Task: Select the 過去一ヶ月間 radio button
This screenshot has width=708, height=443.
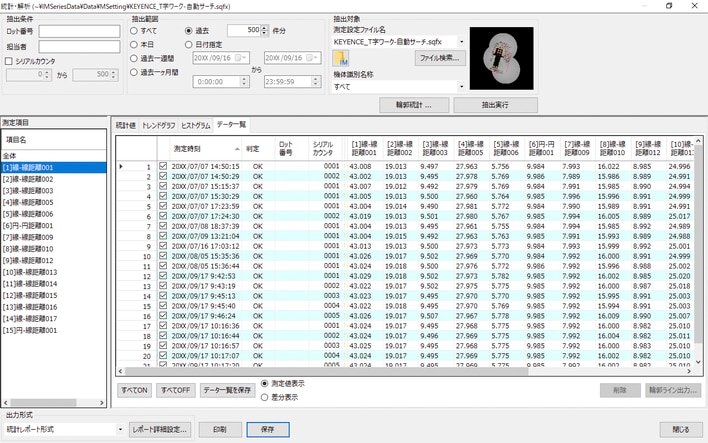Action: coord(134,72)
